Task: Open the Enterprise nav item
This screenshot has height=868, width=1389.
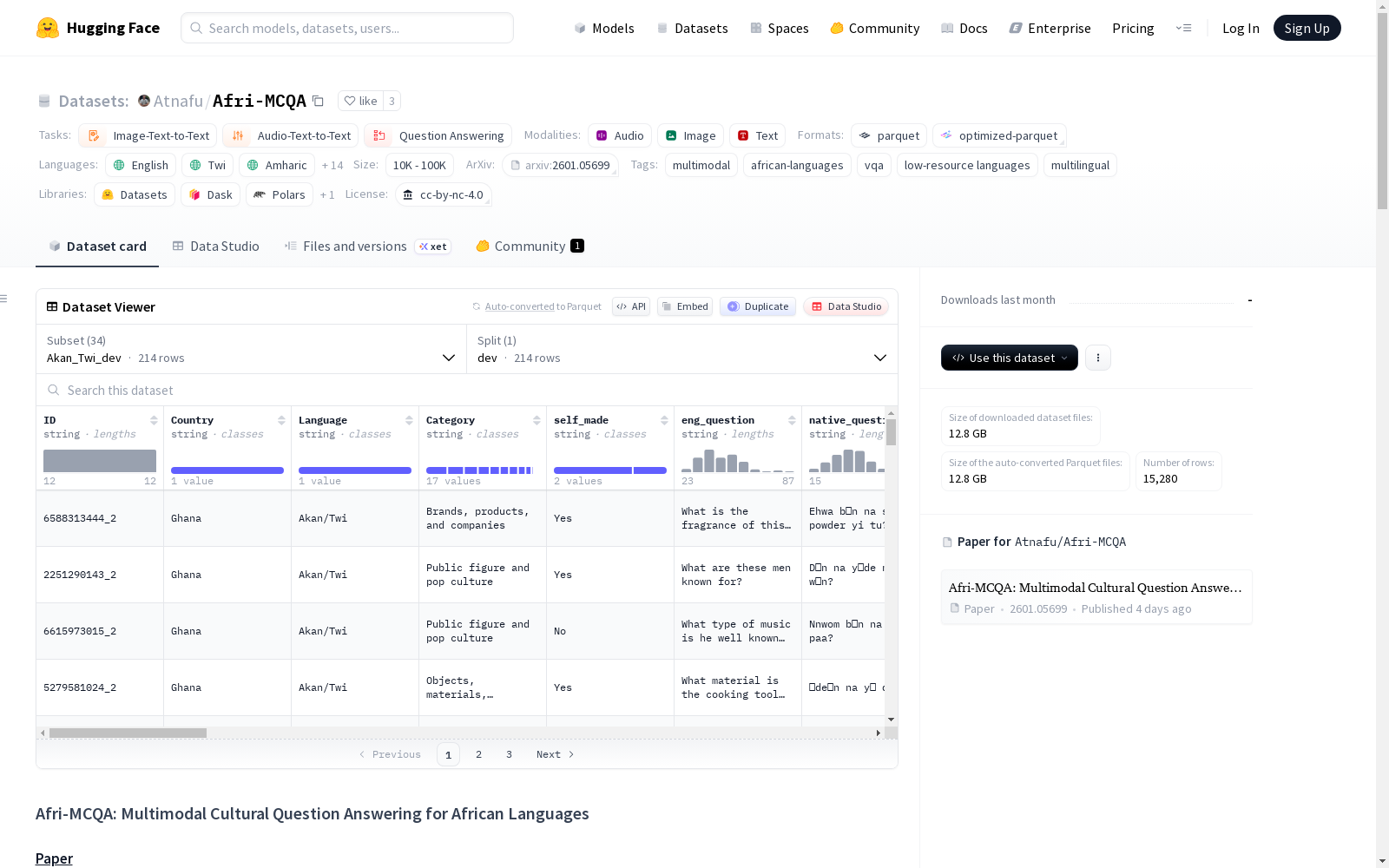Action: click(1050, 28)
